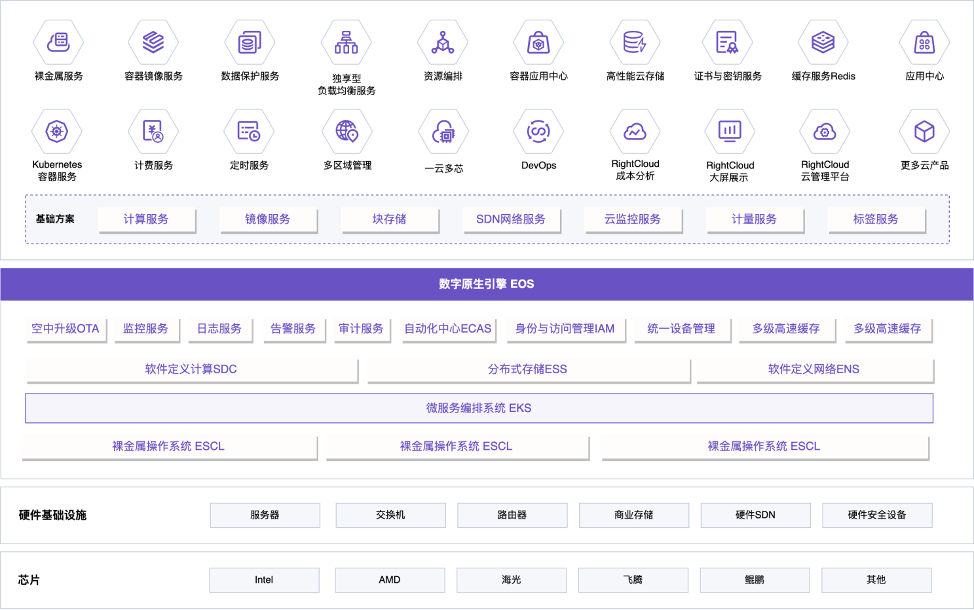Viewport: 974px width, 610px height.
Task: Select the 高性能云存储 icon
Action: coord(633,42)
